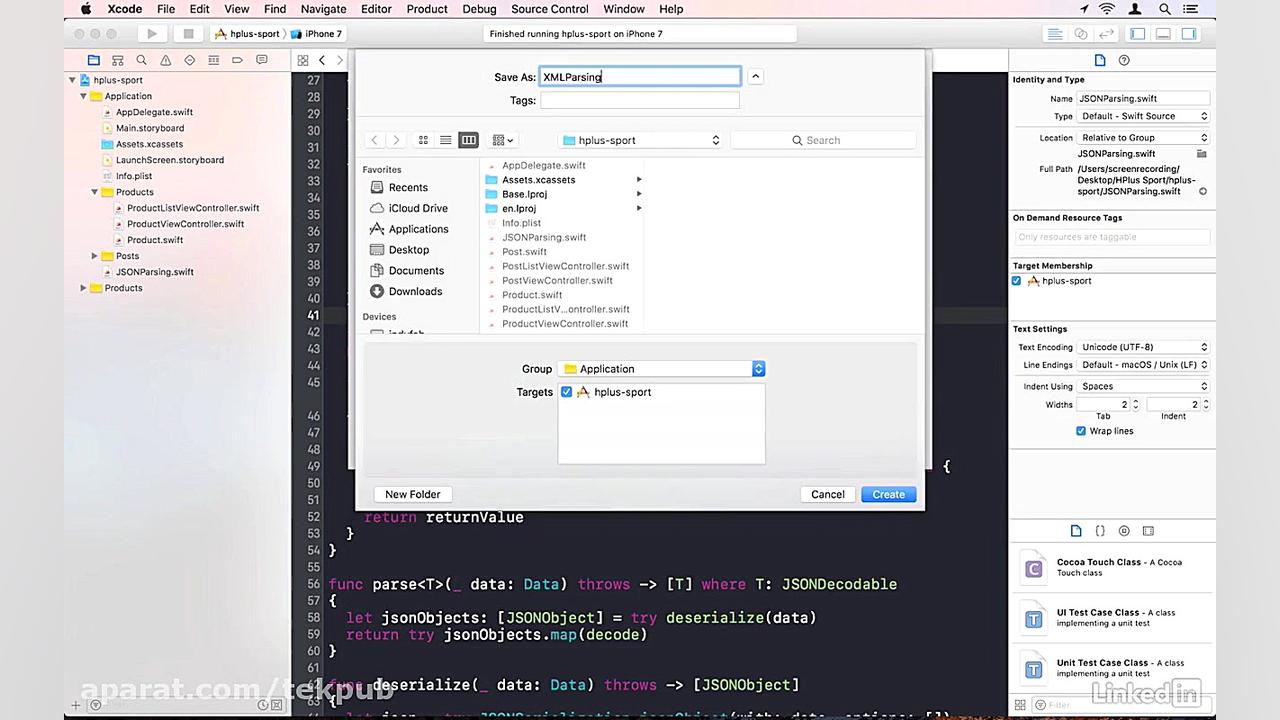
Task: Select iCloud Drive in sidebar
Action: point(418,208)
